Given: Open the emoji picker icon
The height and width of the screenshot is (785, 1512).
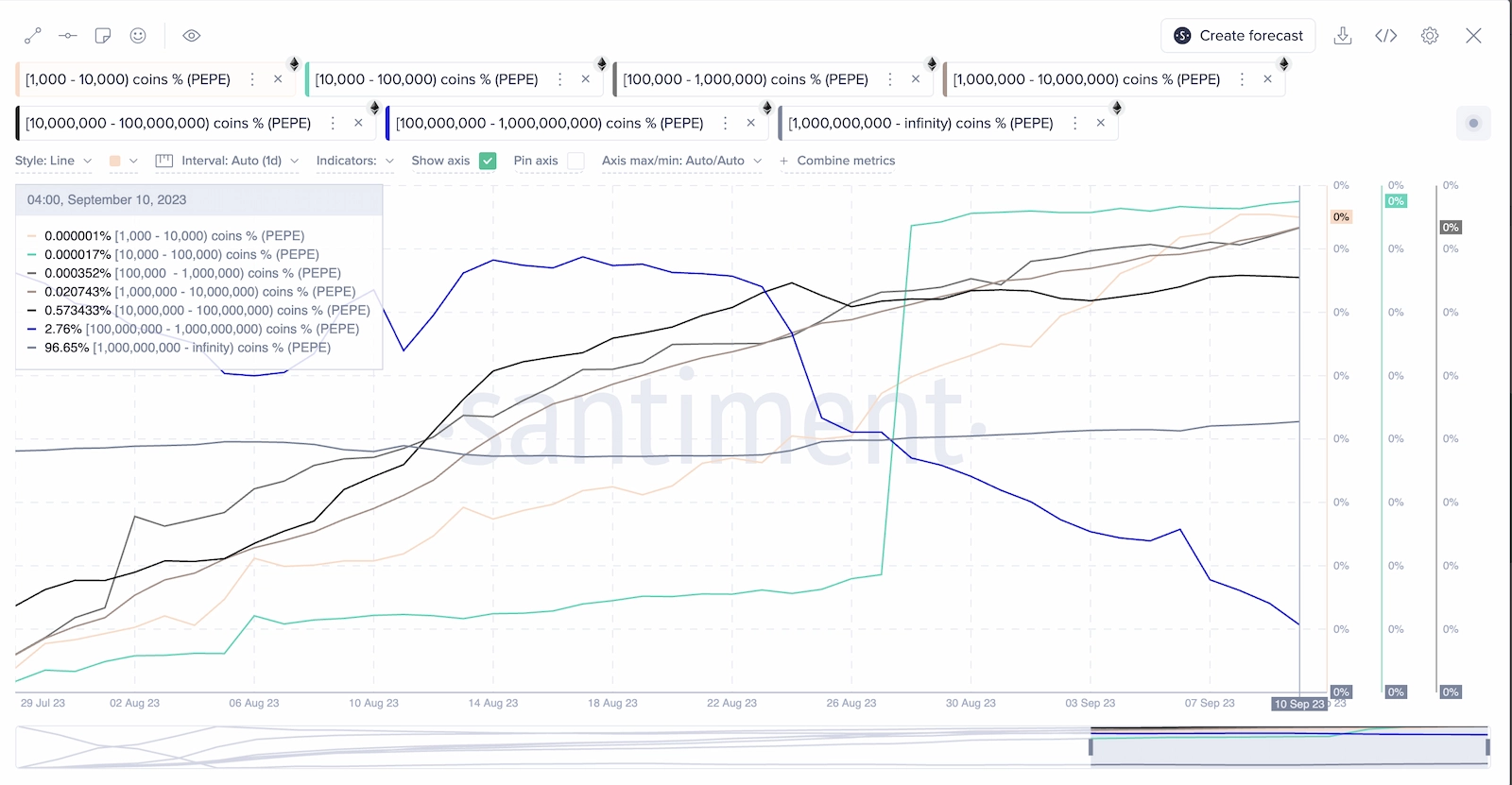Looking at the screenshot, I should click(138, 36).
